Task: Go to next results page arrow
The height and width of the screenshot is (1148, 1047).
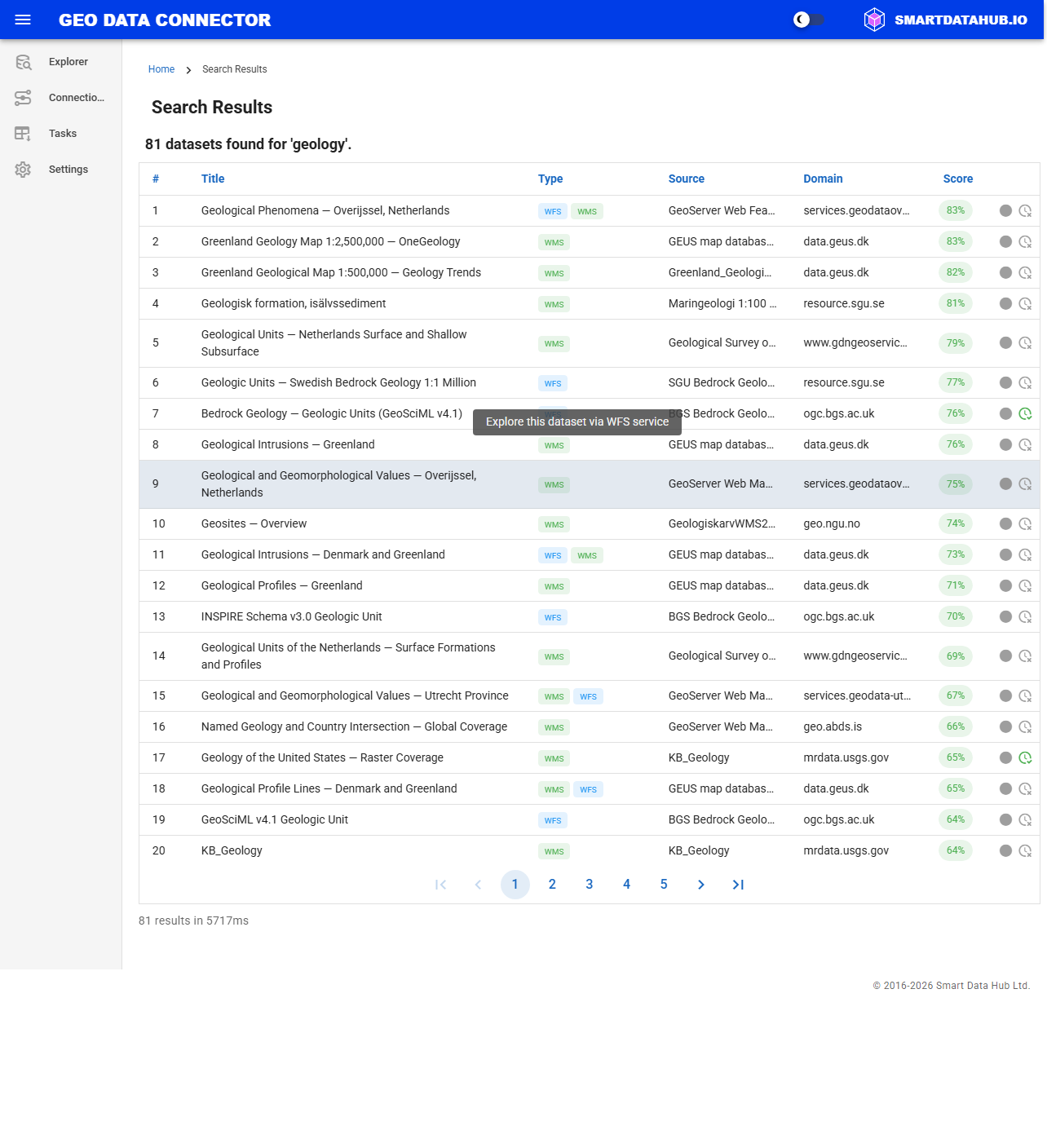Action: (700, 885)
